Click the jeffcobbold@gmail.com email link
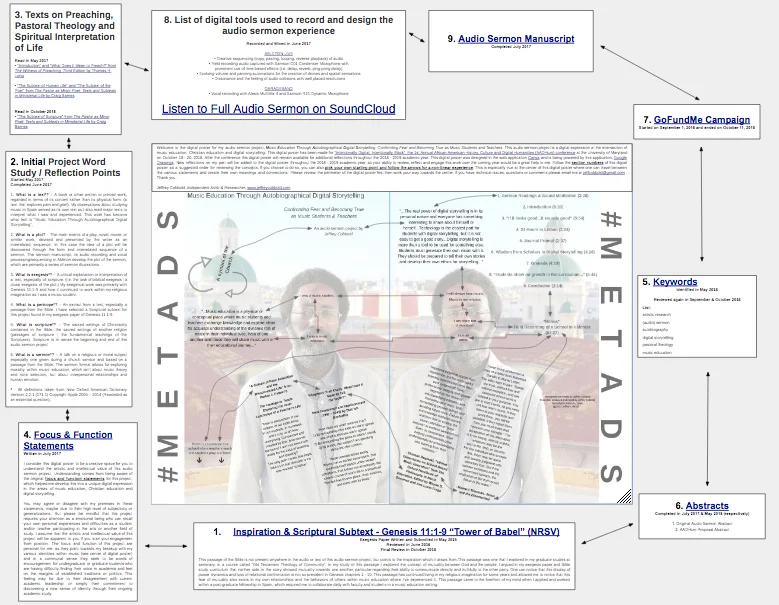Image resolution: width=779 pixels, height=605 pixels. pyautogui.click(x=604, y=172)
